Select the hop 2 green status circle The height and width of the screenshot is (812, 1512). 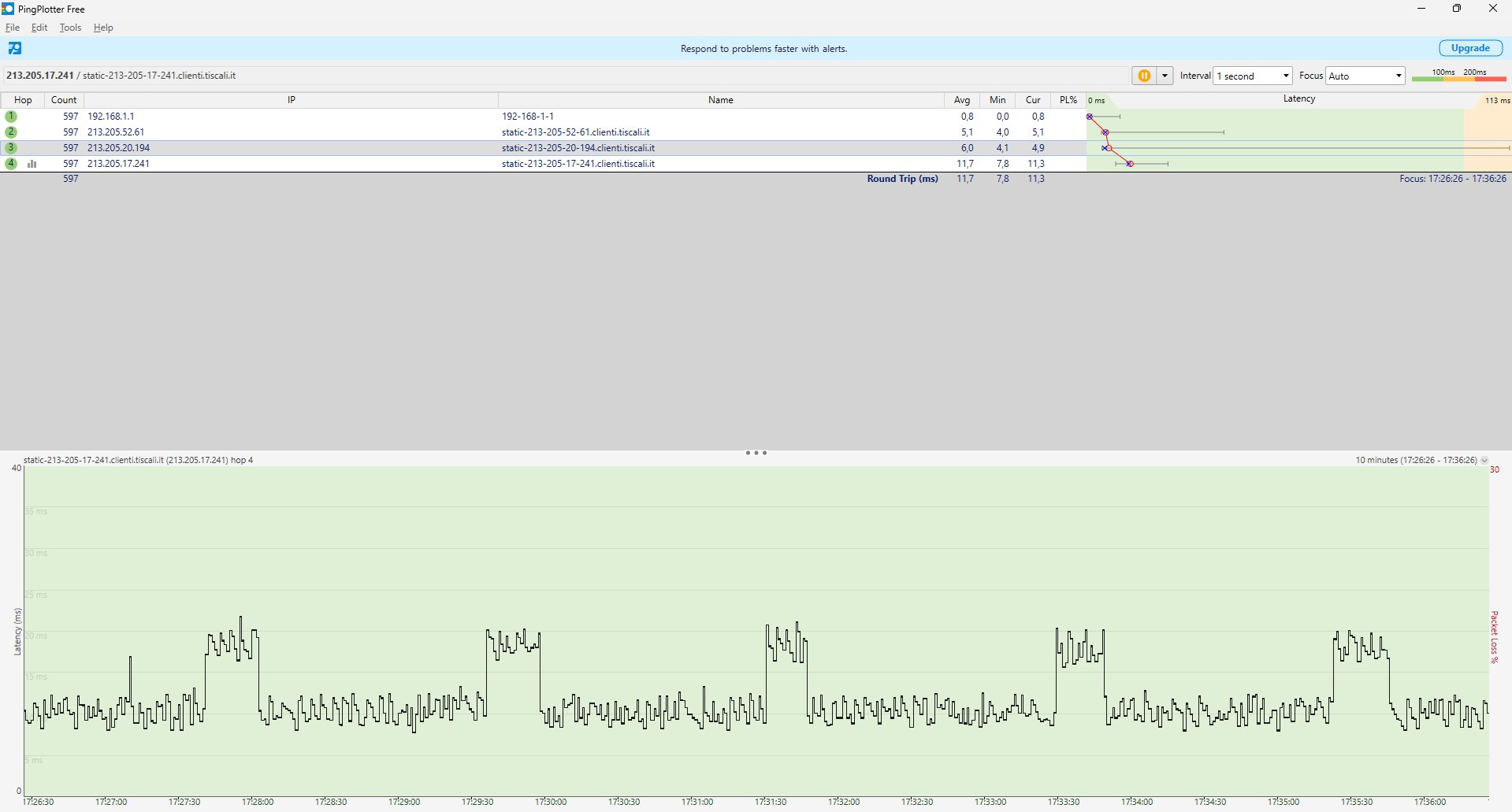pyautogui.click(x=11, y=132)
